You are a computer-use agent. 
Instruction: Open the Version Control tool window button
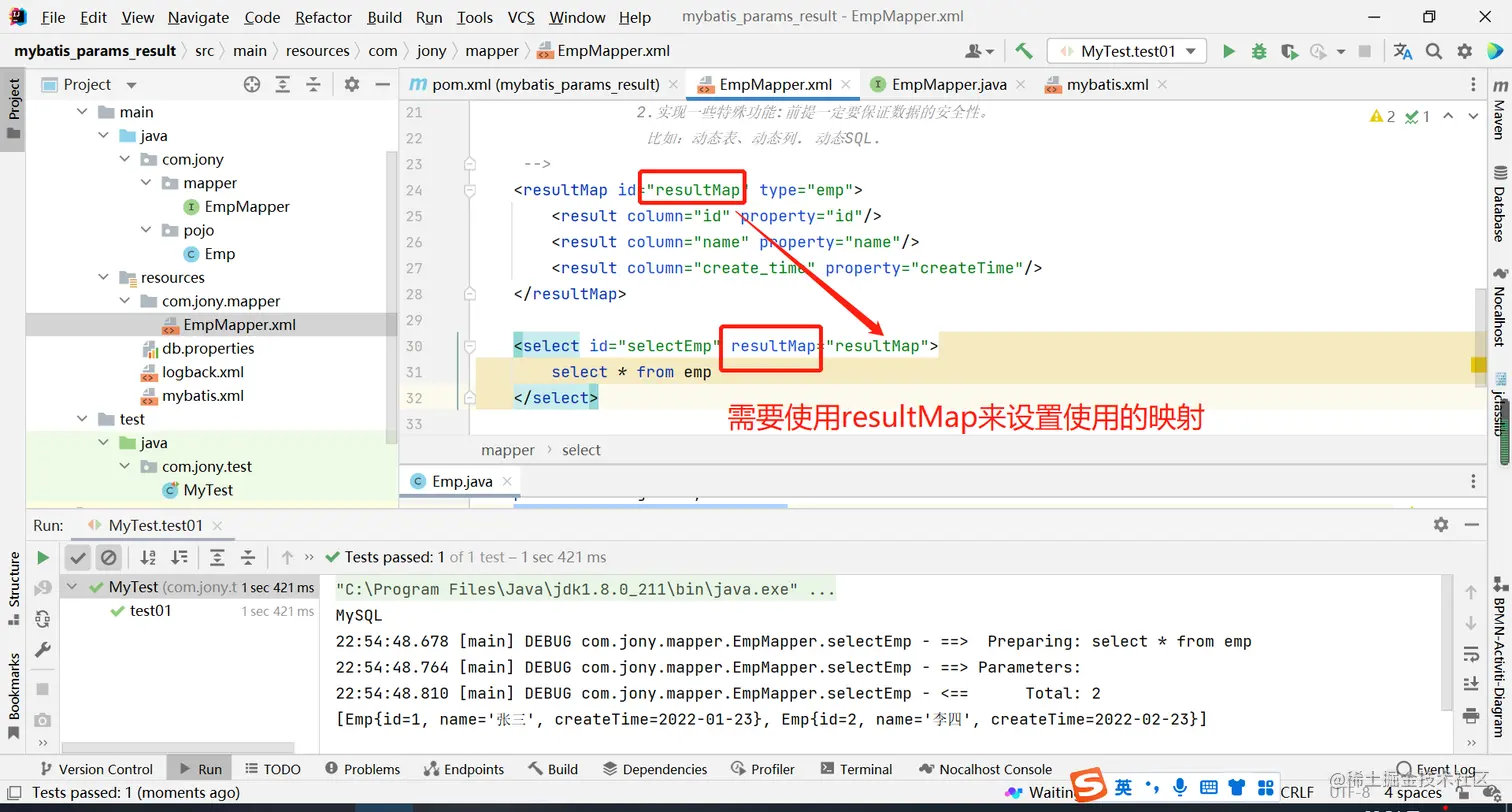point(95,769)
